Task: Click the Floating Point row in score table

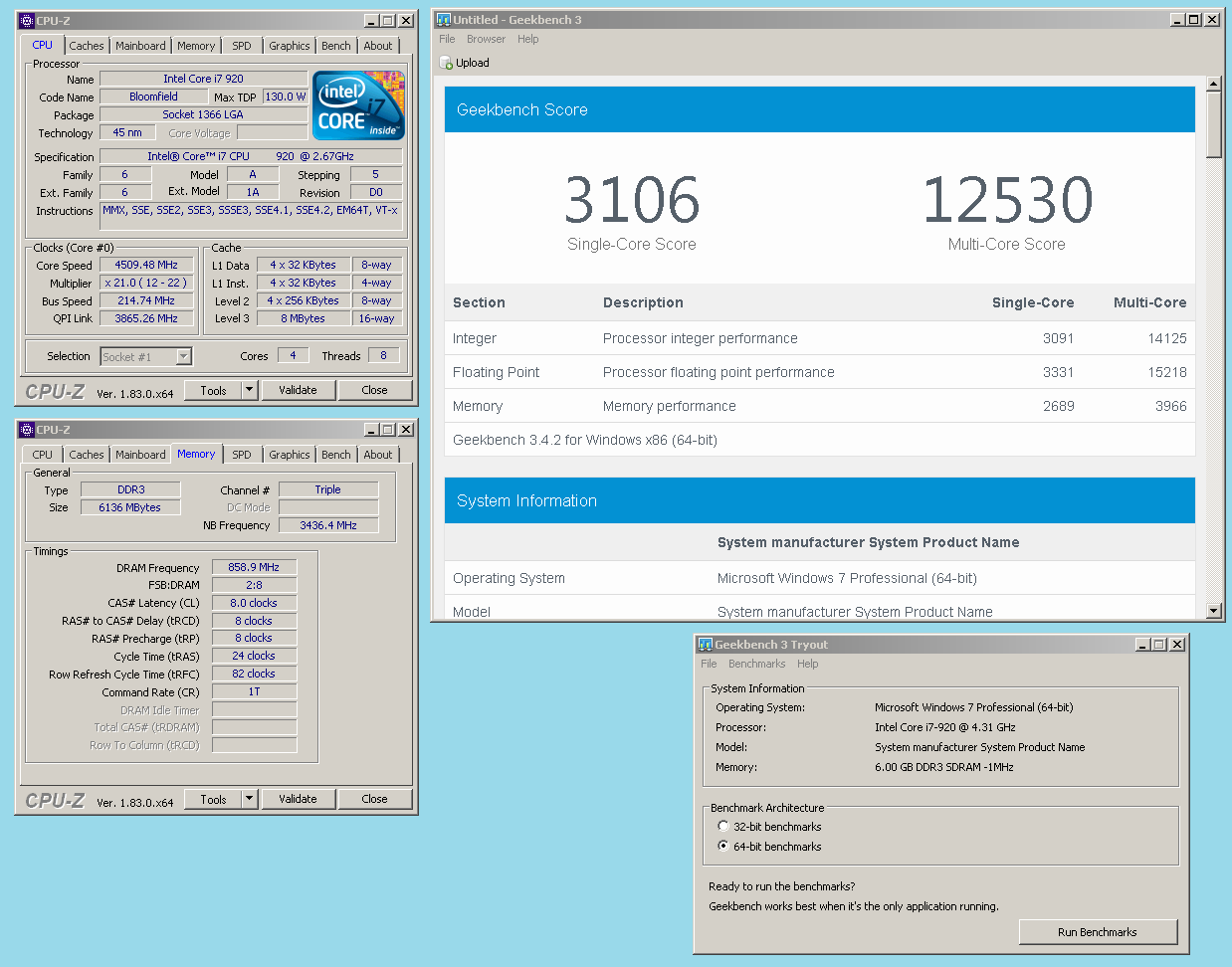Action: point(820,372)
